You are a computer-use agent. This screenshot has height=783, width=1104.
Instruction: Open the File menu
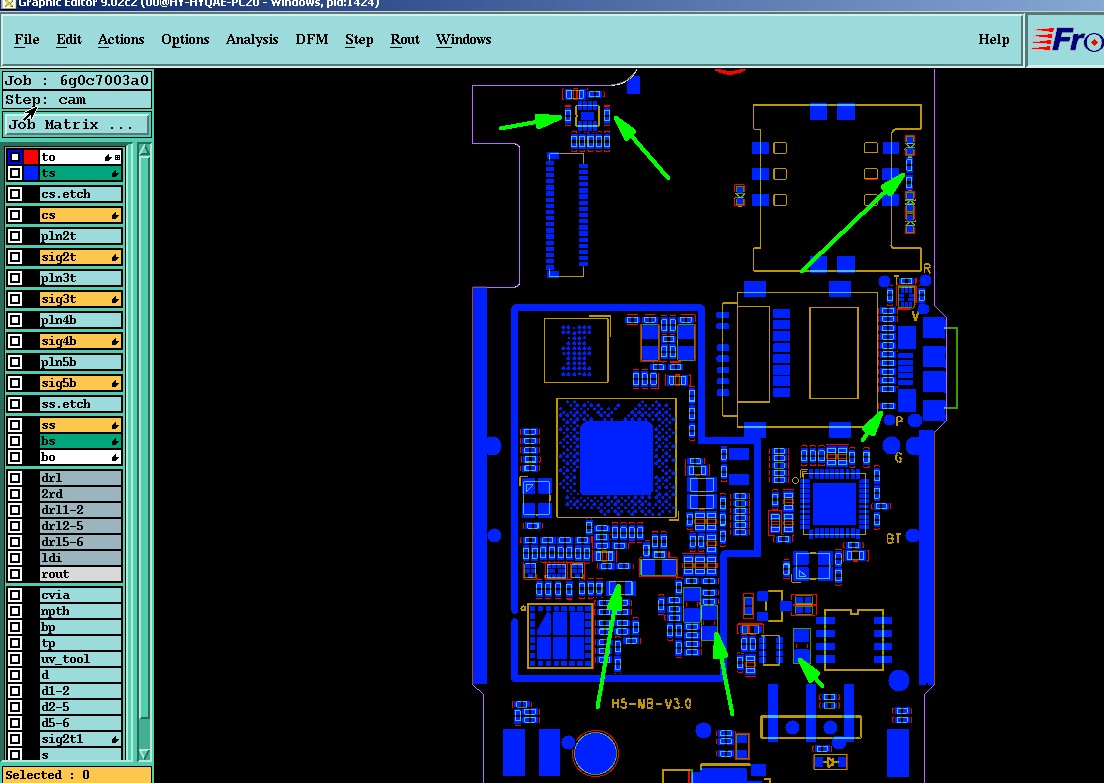point(27,39)
